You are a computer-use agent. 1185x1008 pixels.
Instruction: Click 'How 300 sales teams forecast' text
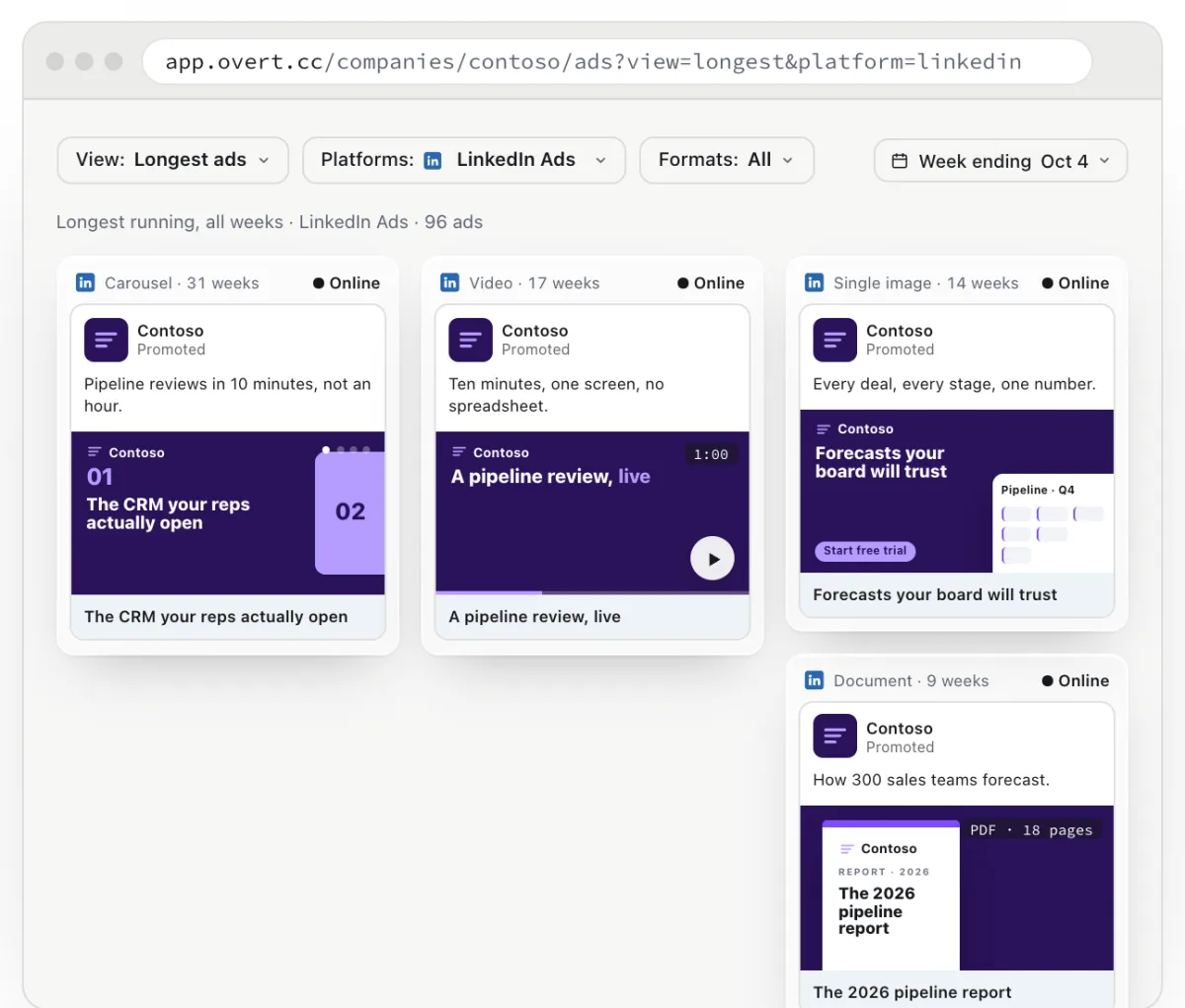point(931,780)
